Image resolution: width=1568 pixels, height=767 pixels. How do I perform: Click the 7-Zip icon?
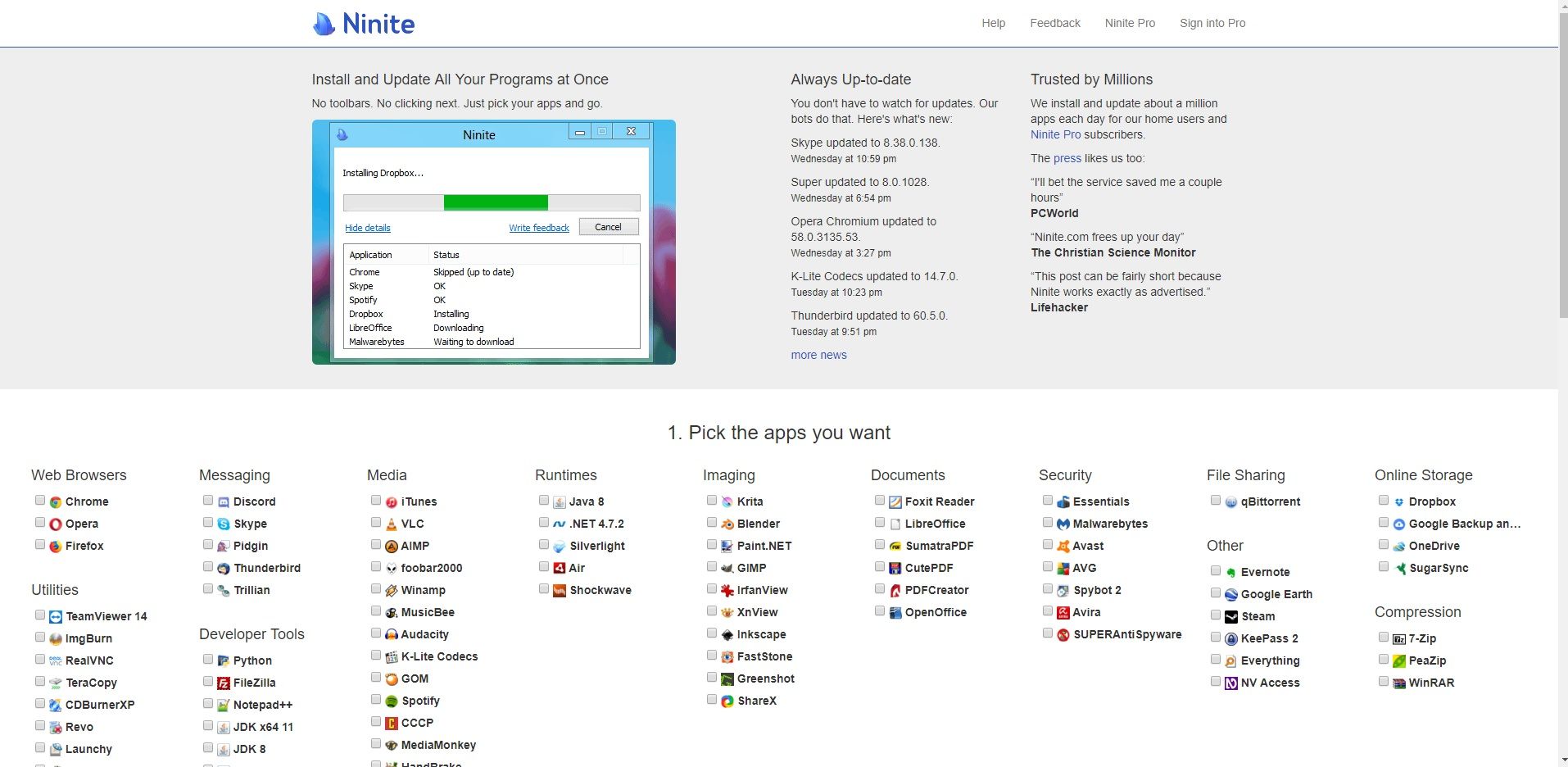1399,639
